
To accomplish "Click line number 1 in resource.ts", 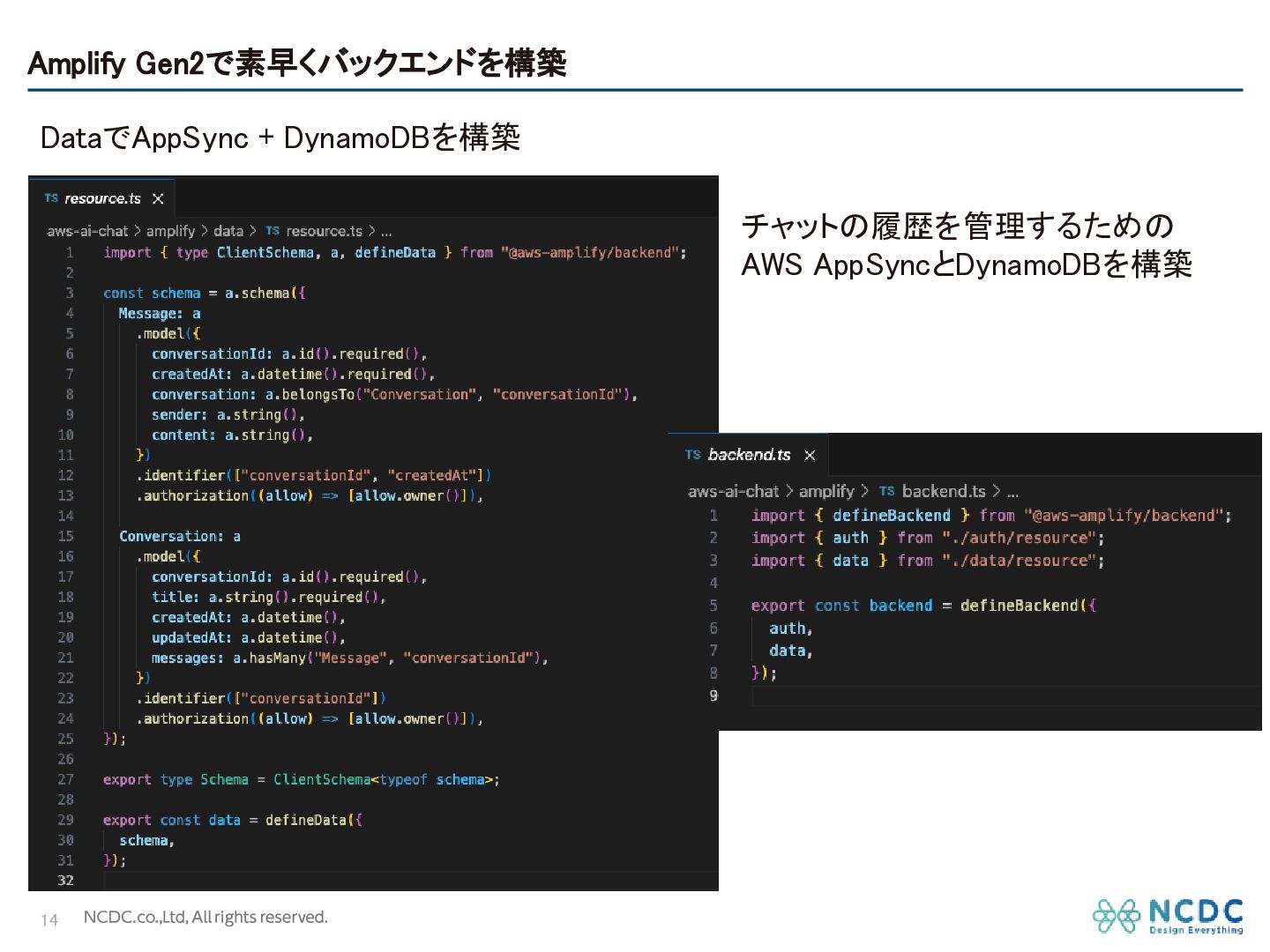I will click(x=70, y=252).
